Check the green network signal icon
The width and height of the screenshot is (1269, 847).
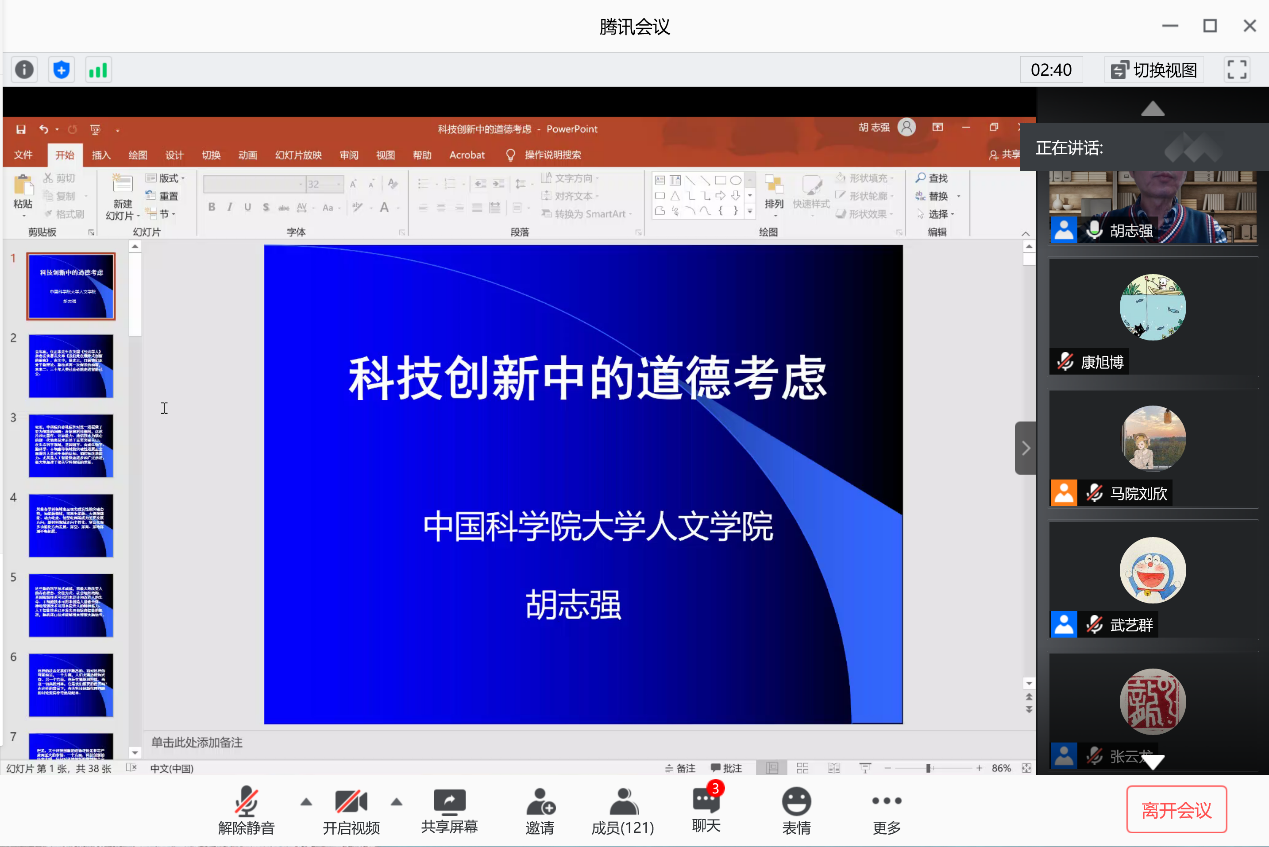point(97,69)
